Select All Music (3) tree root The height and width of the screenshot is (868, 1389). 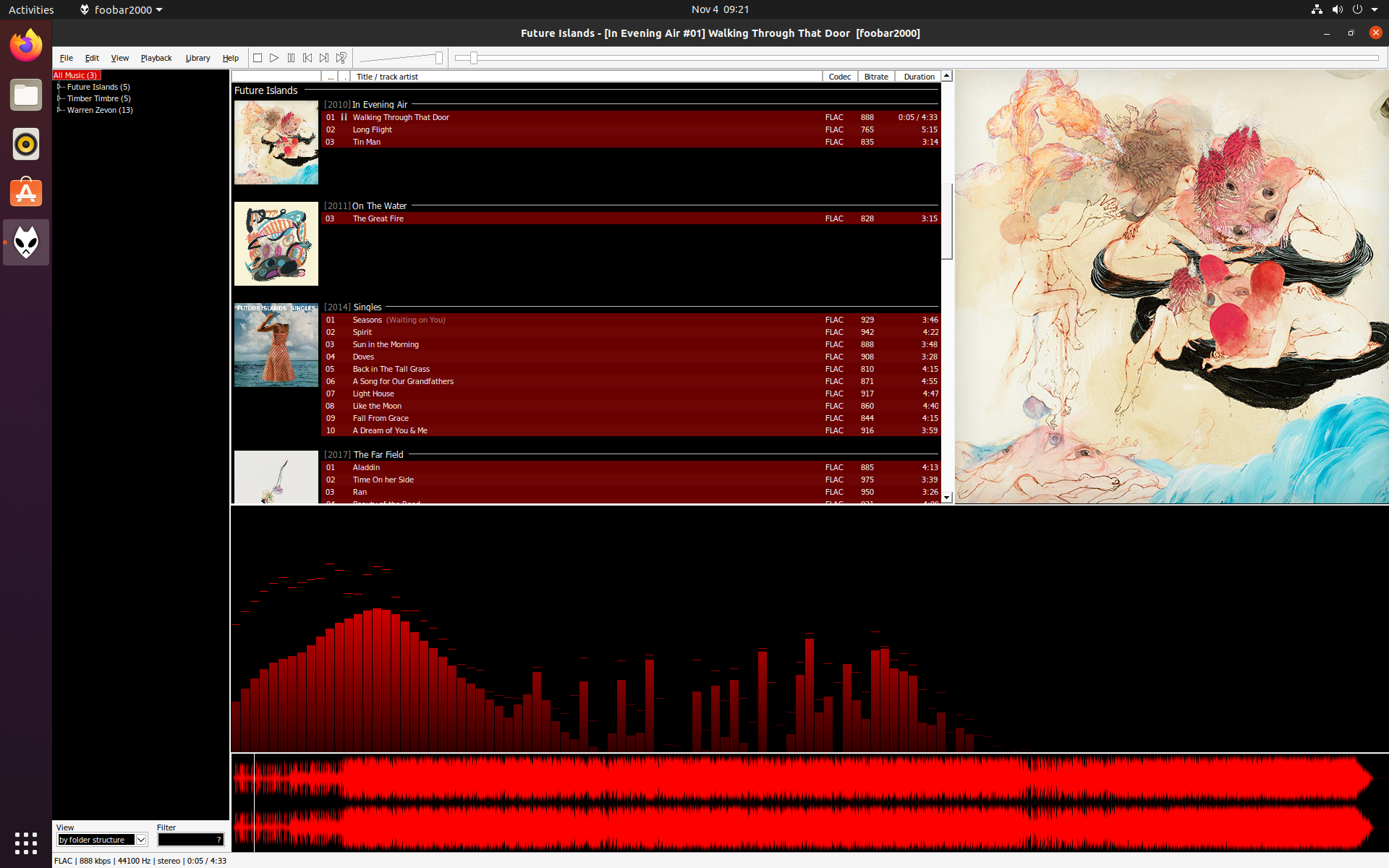click(75, 75)
